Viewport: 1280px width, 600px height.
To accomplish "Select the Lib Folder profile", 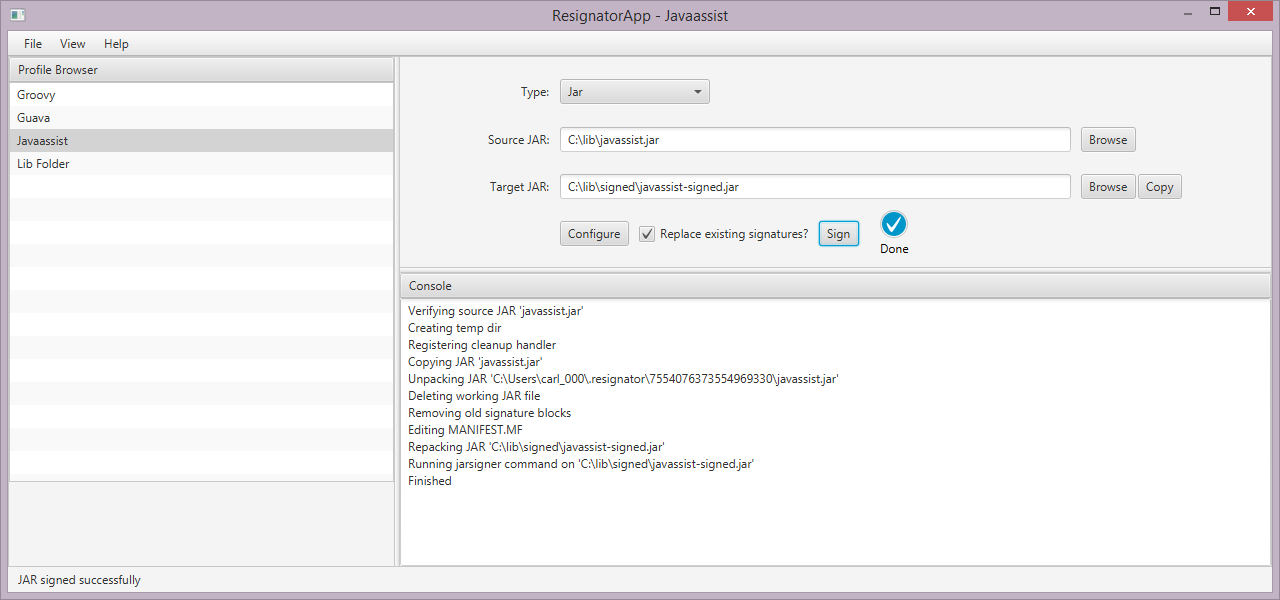I will 201,164.
